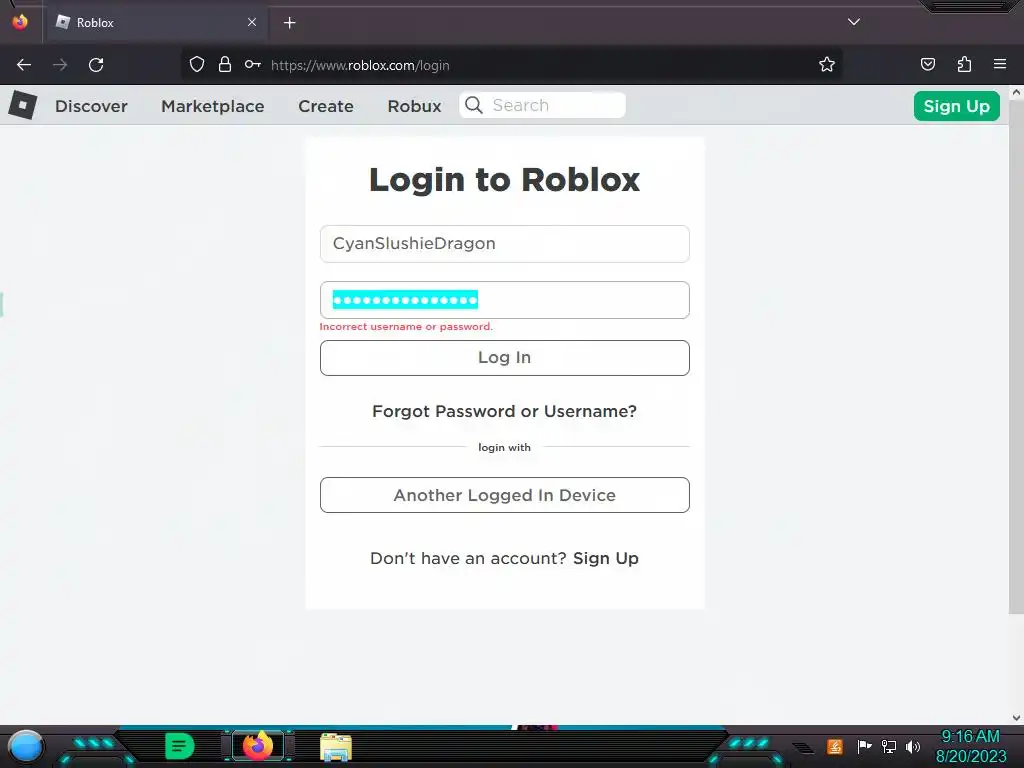Click scroll down arrow of scrollbar
1024x768 pixels.
point(1016,718)
